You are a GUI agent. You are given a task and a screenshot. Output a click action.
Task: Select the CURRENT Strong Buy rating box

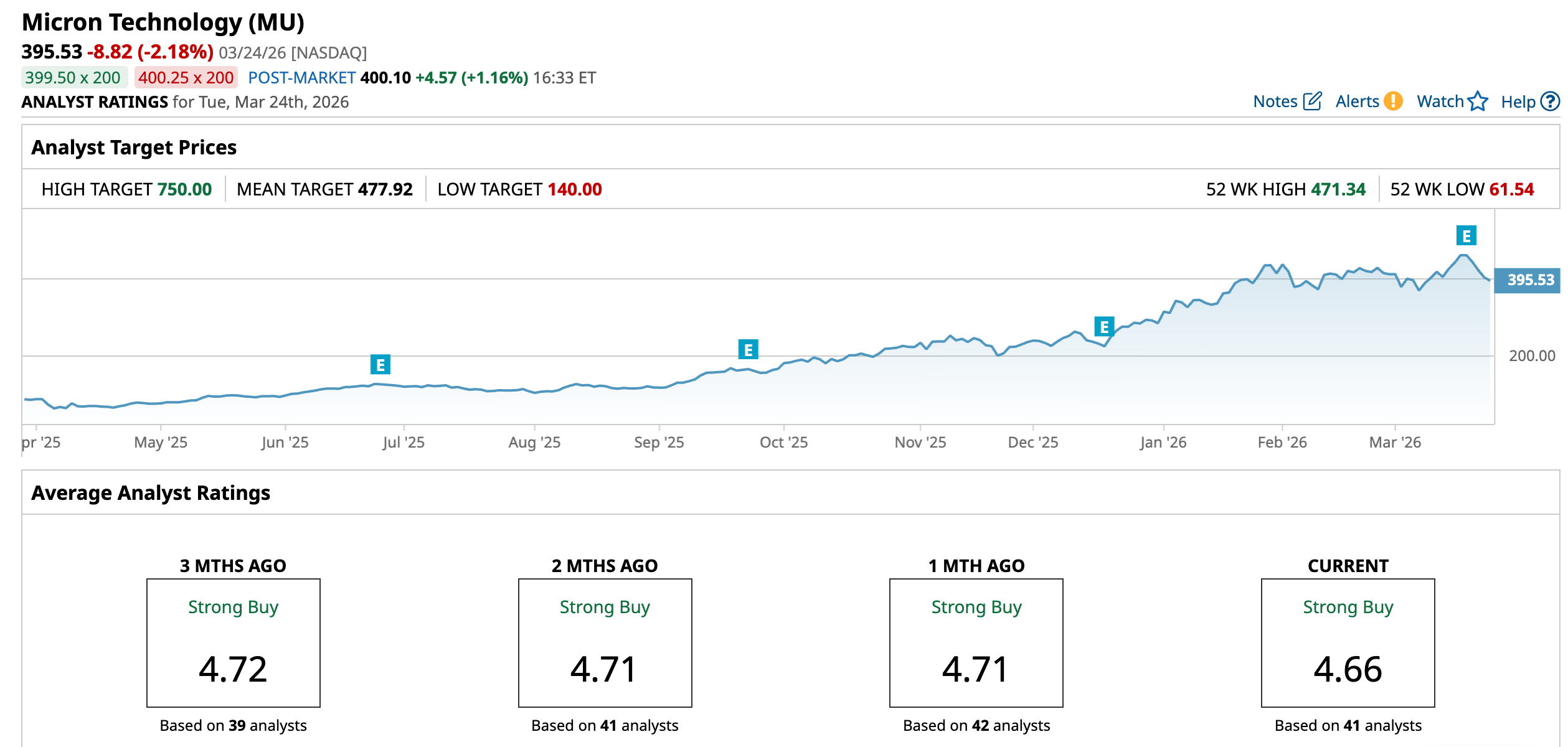pos(1348,642)
